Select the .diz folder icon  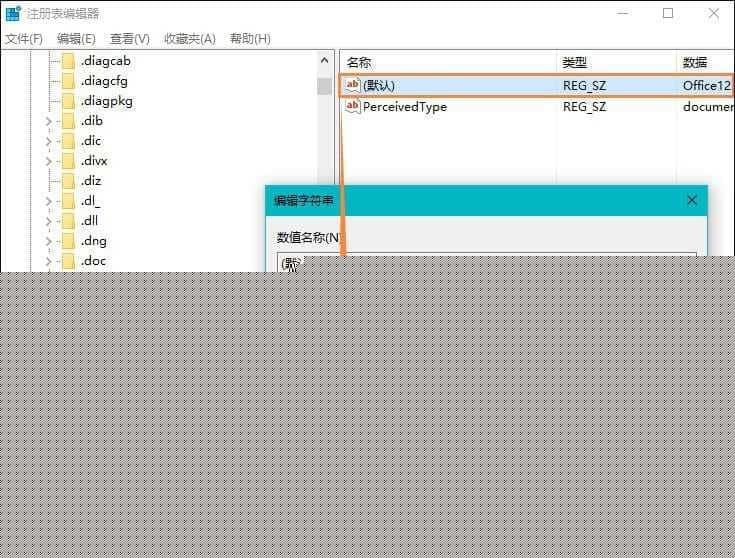coord(68,181)
